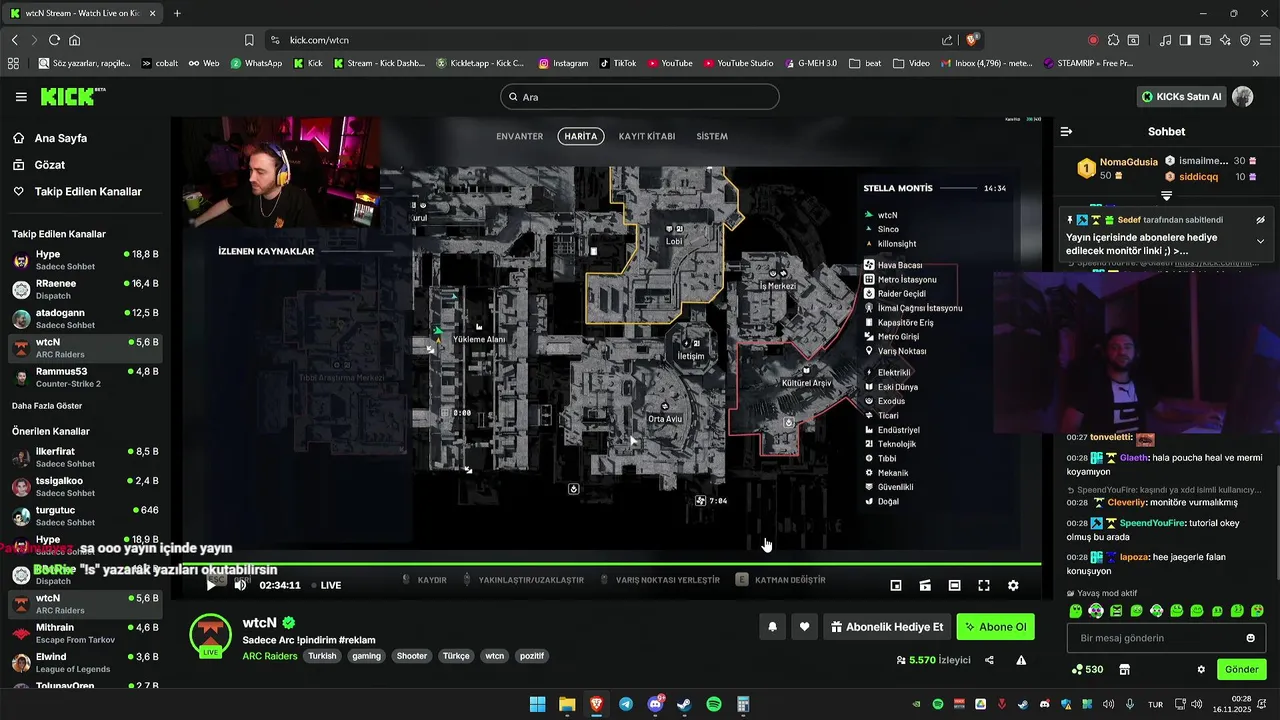Reload the page
The height and width of the screenshot is (720, 1280).
54,40
